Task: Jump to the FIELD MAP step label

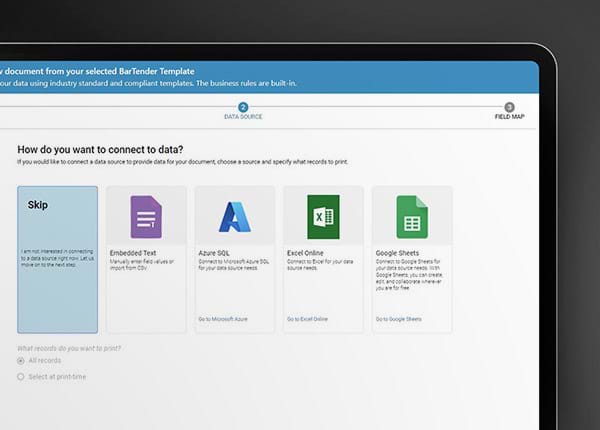Action: click(x=509, y=117)
